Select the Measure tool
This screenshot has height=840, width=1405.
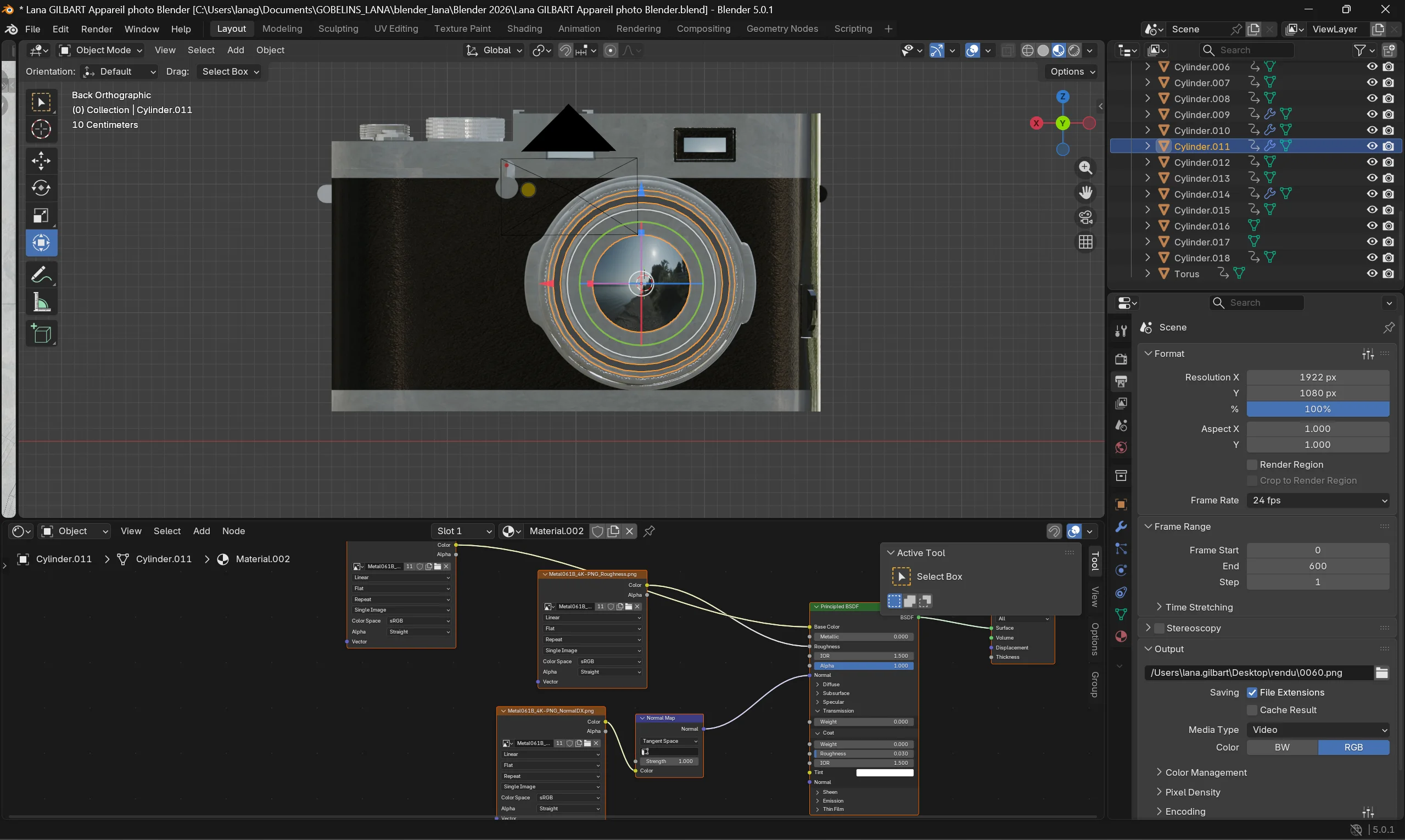(x=41, y=303)
